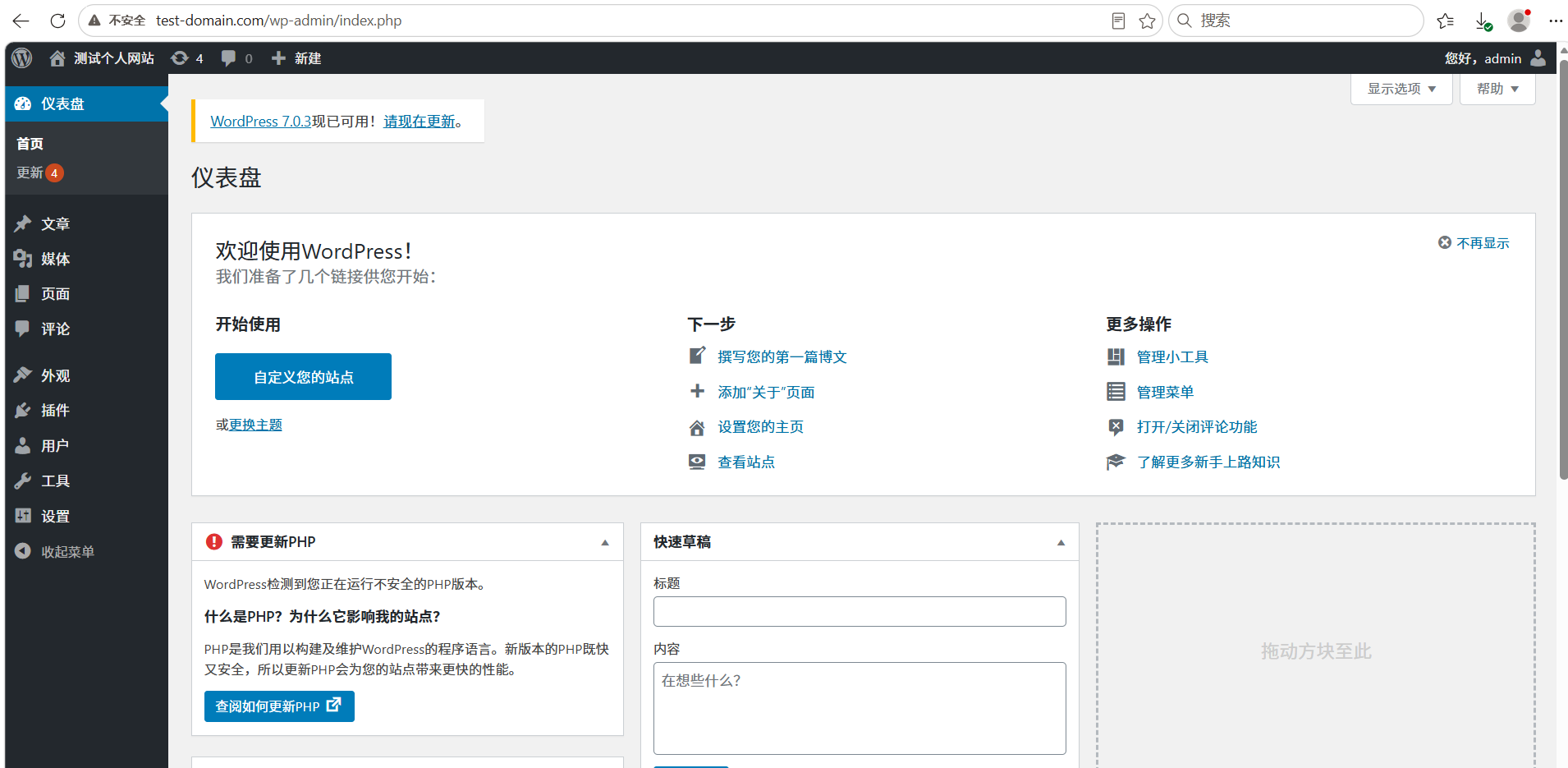Click the 请现在更新 link
1568x768 pixels.
point(420,121)
